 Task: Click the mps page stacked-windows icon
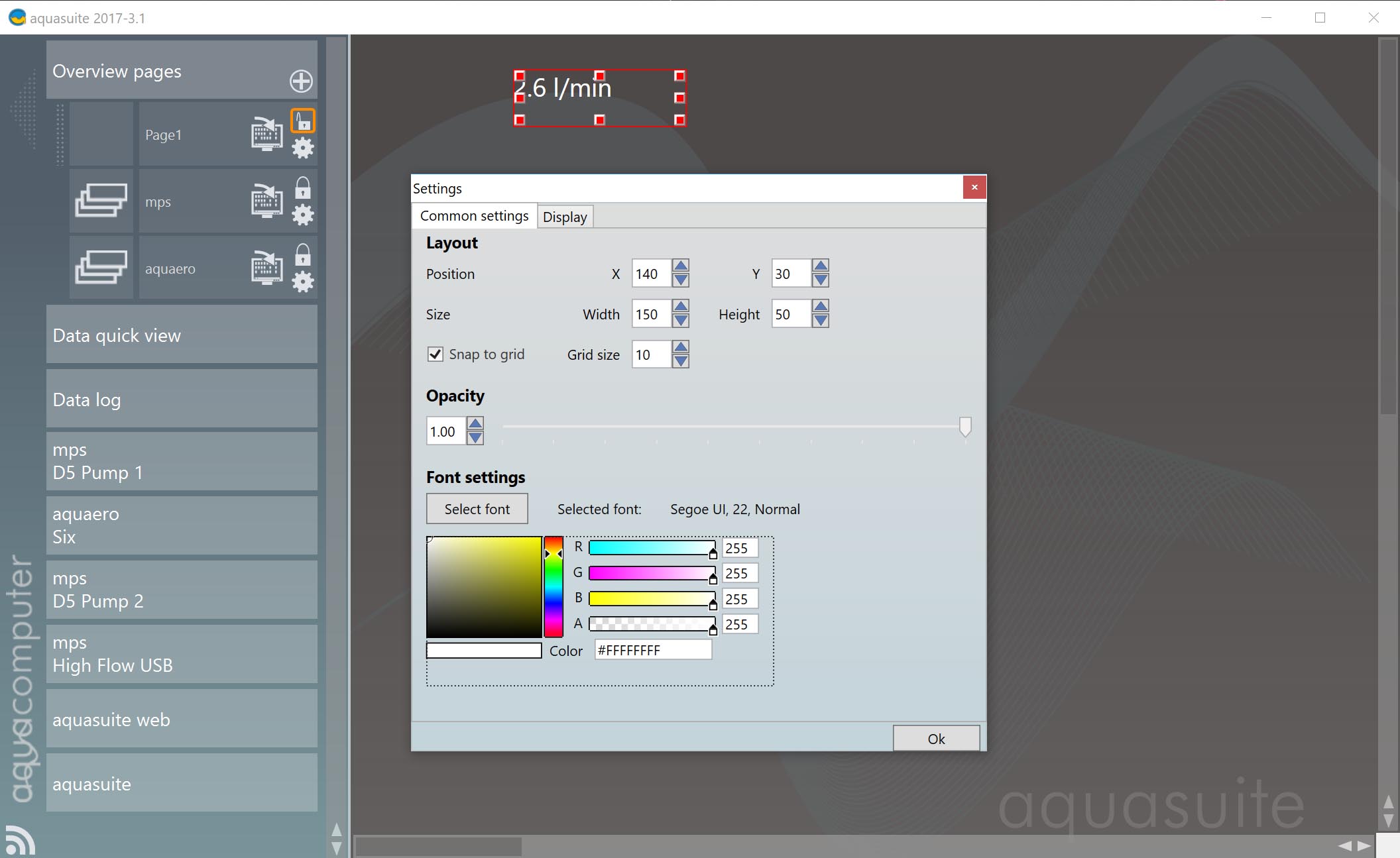coord(101,201)
